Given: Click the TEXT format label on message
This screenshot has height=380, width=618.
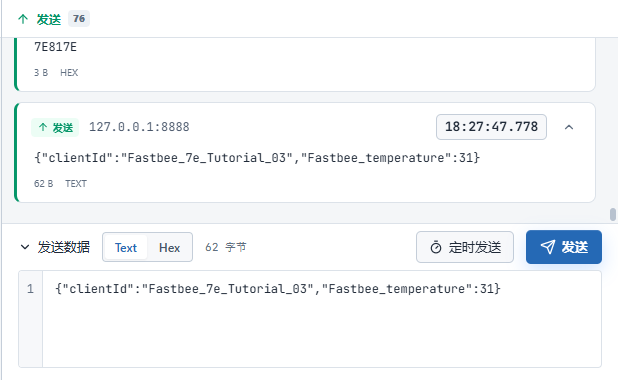Looking at the screenshot, I should (76, 184).
